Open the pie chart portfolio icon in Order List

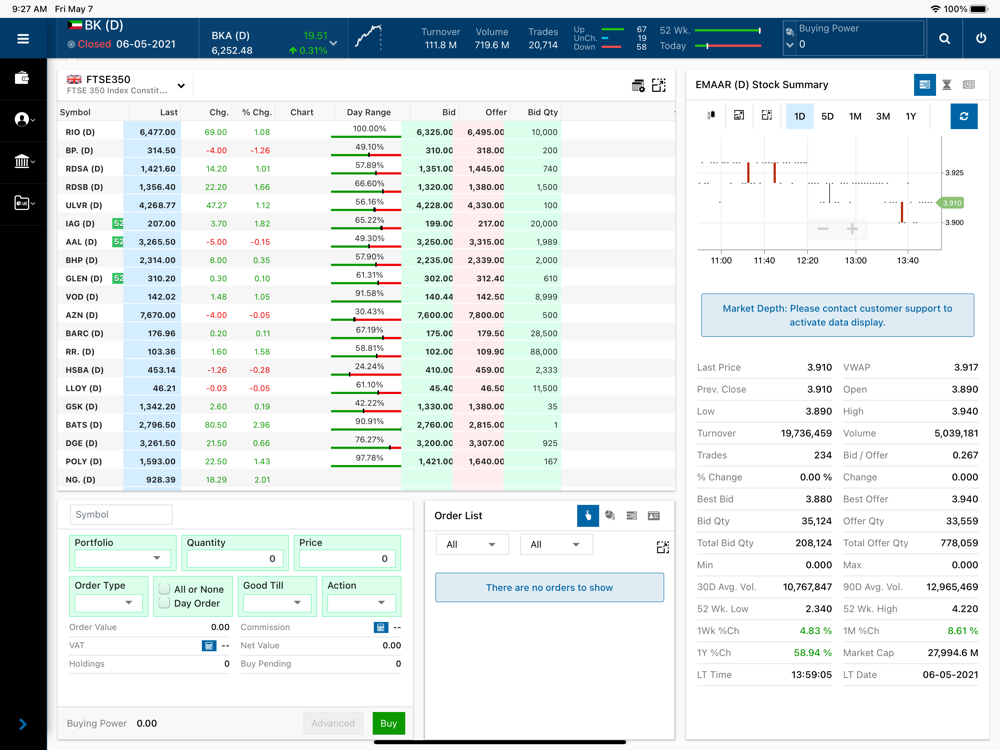pyautogui.click(x=610, y=515)
